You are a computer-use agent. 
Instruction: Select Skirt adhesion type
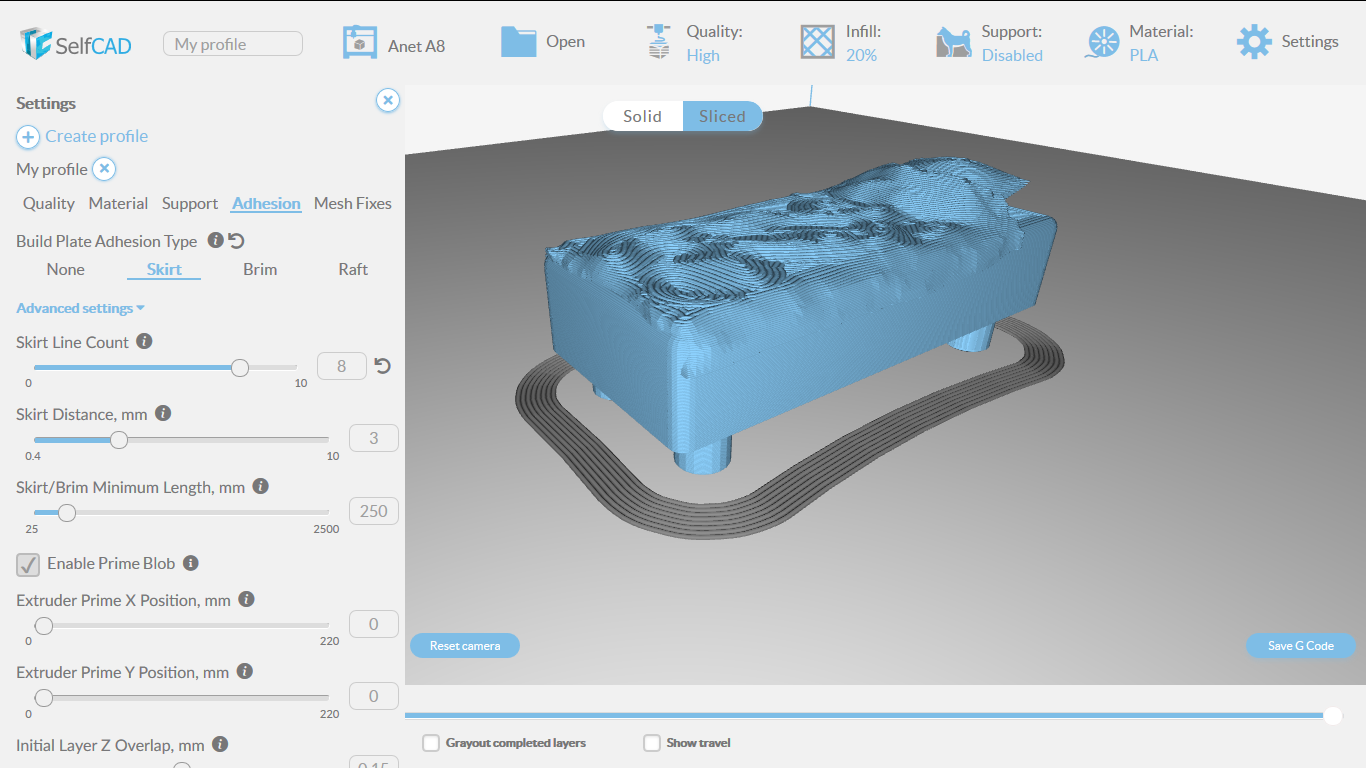[x=164, y=269]
